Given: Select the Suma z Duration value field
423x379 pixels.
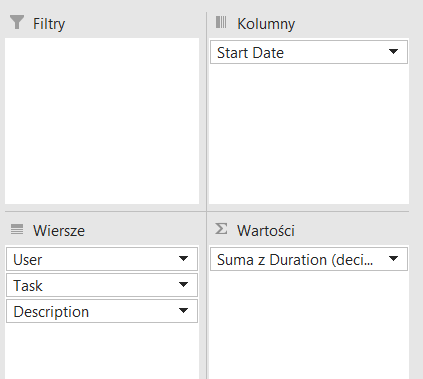Looking at the screenshot, I should pyautogui.click(x=309, y=259).
